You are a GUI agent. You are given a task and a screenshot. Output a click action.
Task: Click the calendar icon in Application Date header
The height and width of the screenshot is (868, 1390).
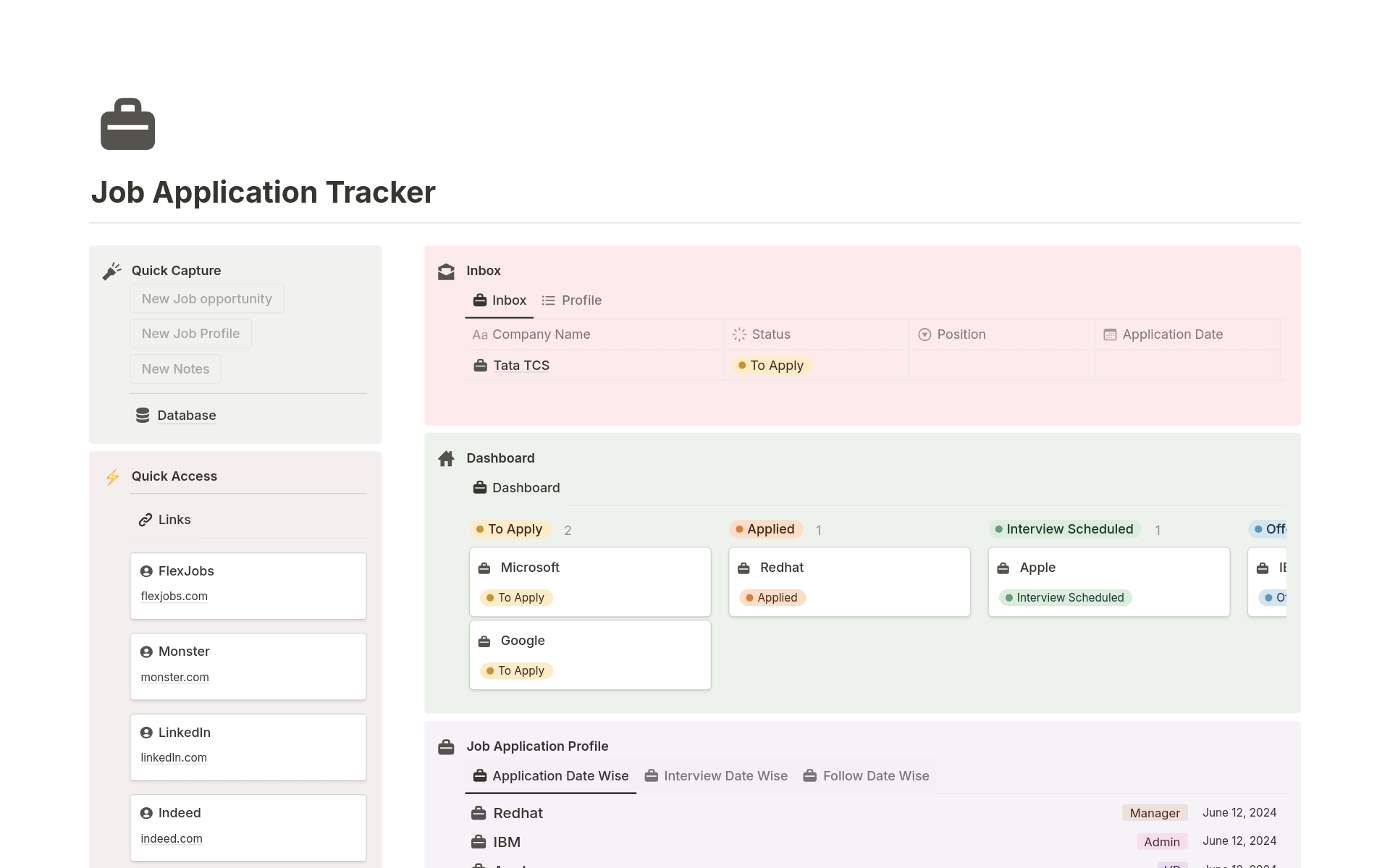pyautogui.click(x=1109, y=334)
